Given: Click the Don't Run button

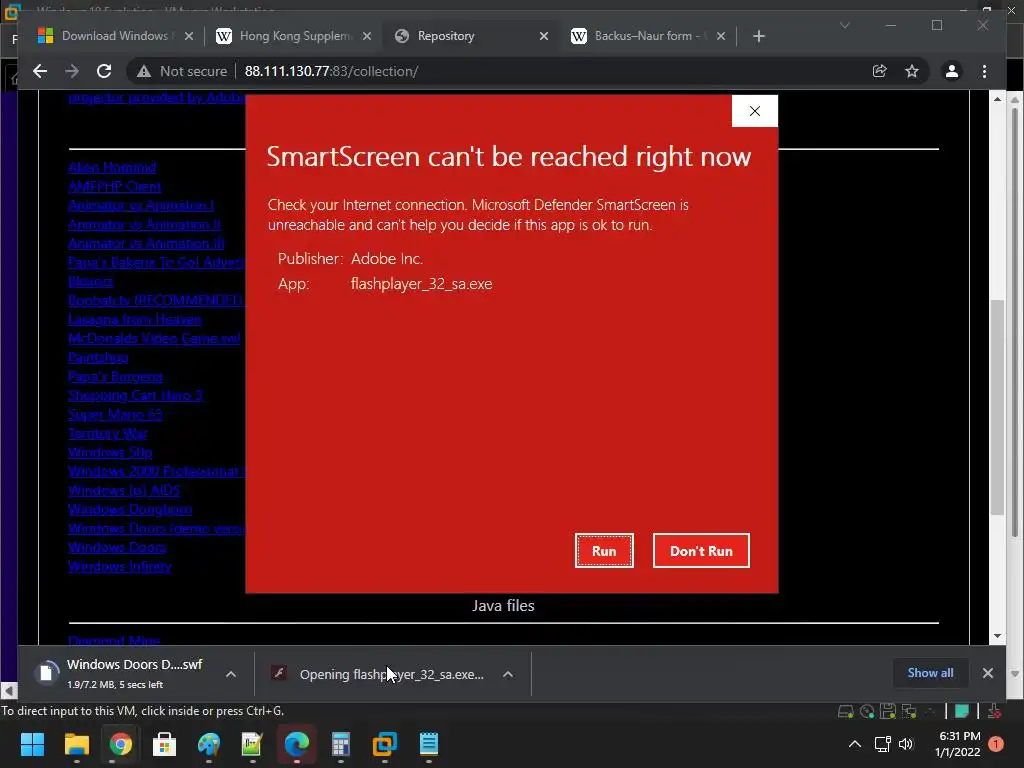Looking at the screenshot, I should click(x=701, y=551).
